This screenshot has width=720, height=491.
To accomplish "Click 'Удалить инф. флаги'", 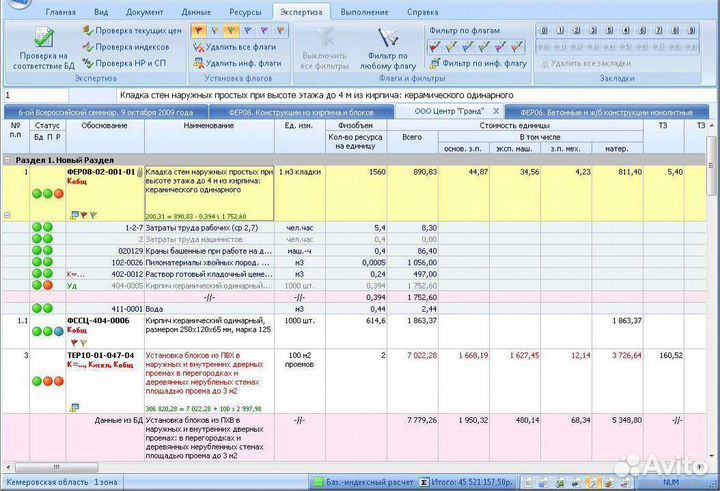I will pos(234,62).
